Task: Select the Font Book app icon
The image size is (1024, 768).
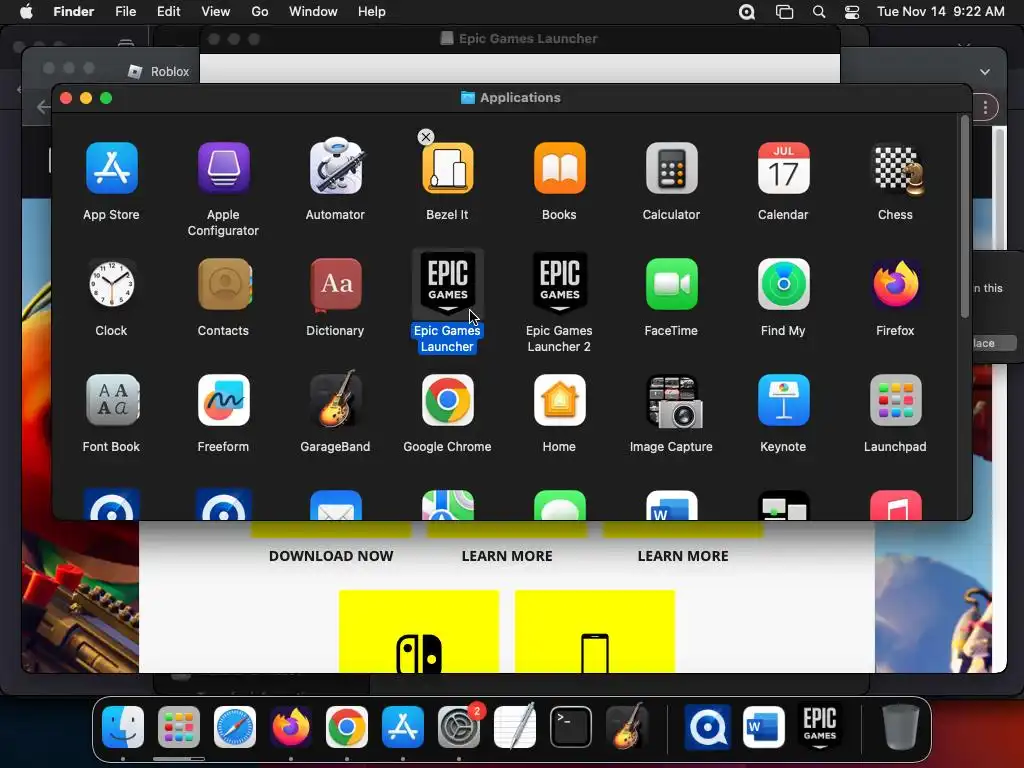Action: [x=112, y=400]
